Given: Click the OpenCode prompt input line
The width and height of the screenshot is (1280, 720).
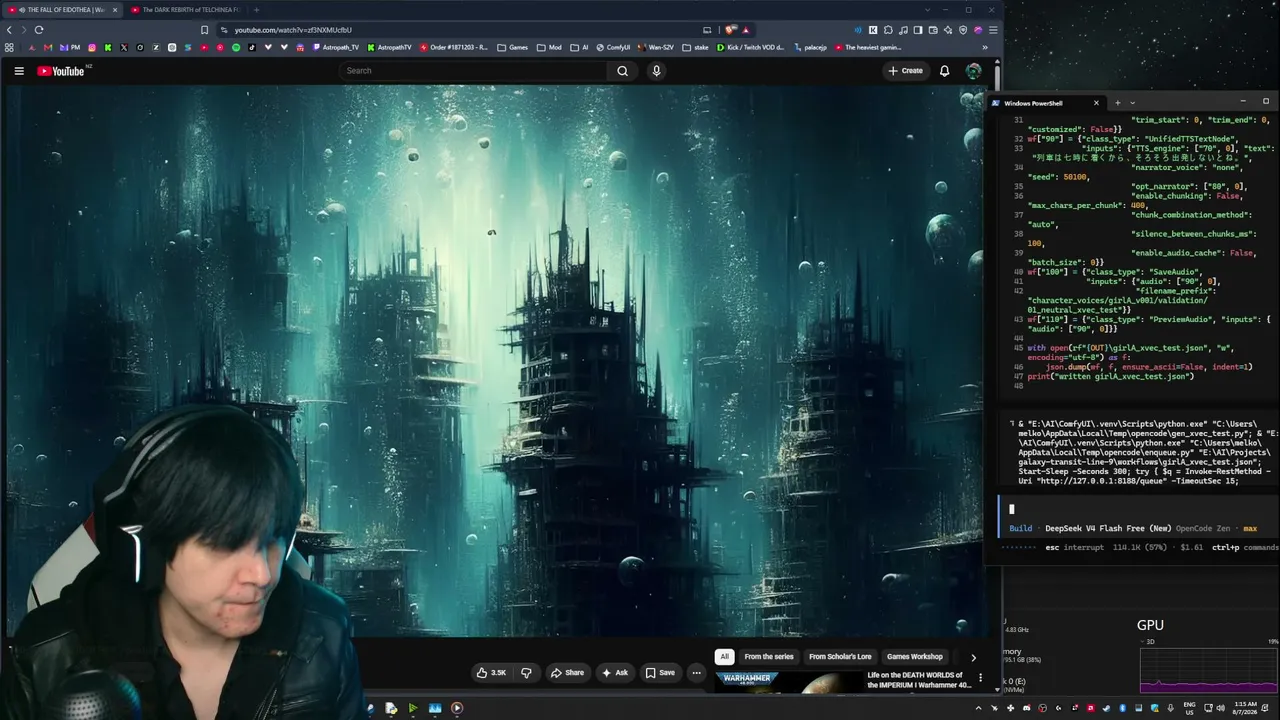Looking at the screenshot, I should (1137, 509).
